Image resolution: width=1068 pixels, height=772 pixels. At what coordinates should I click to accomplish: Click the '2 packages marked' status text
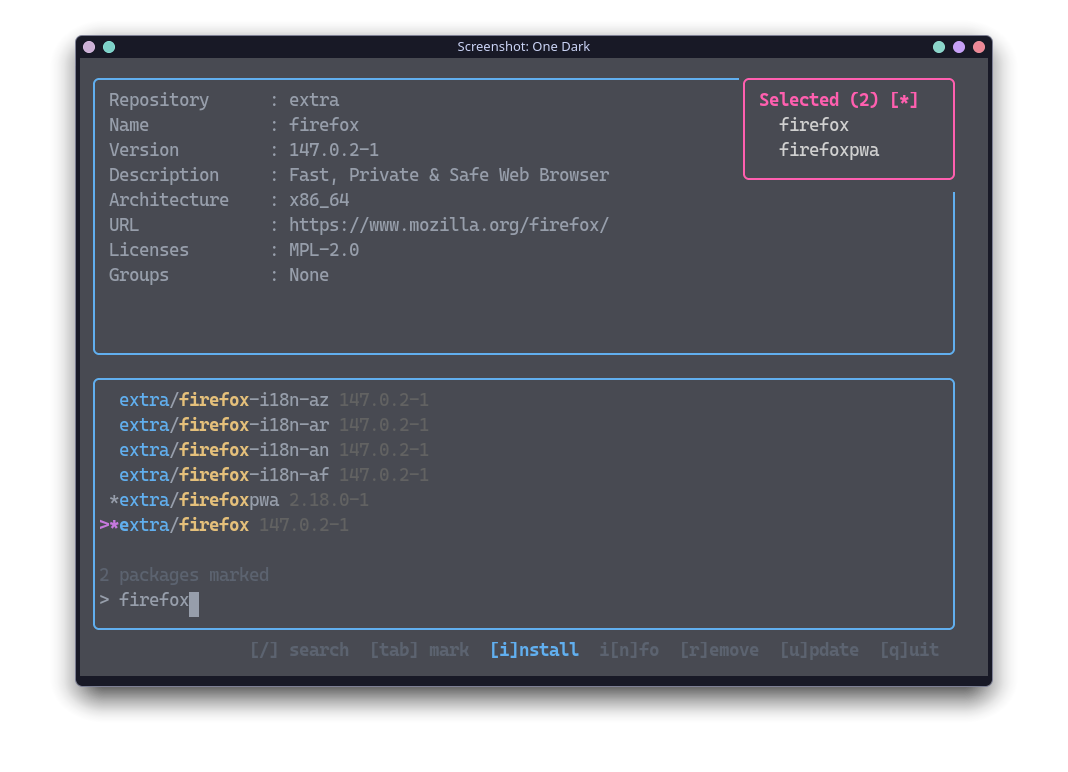[184, 574]
